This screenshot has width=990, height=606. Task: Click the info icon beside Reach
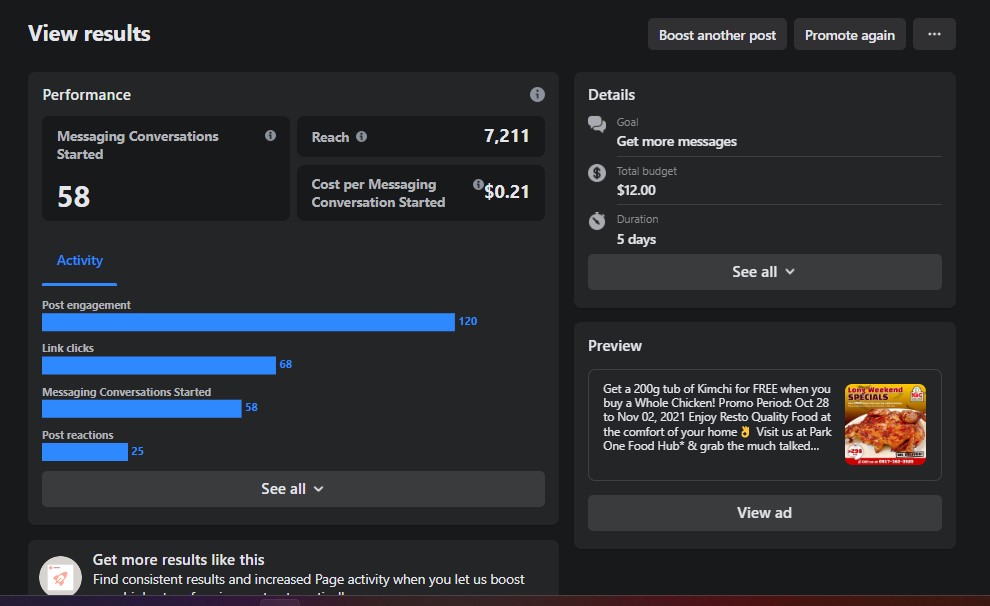361,136
